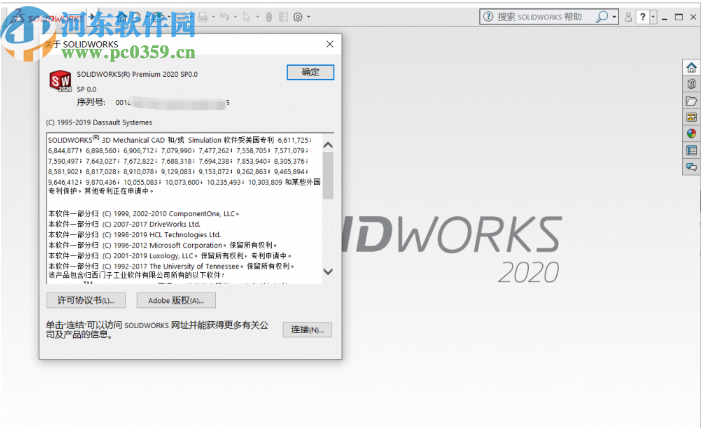This screenshot has width=704, height=428.
Task: Choose the Select cursor tool
Action: pos(246,17)
